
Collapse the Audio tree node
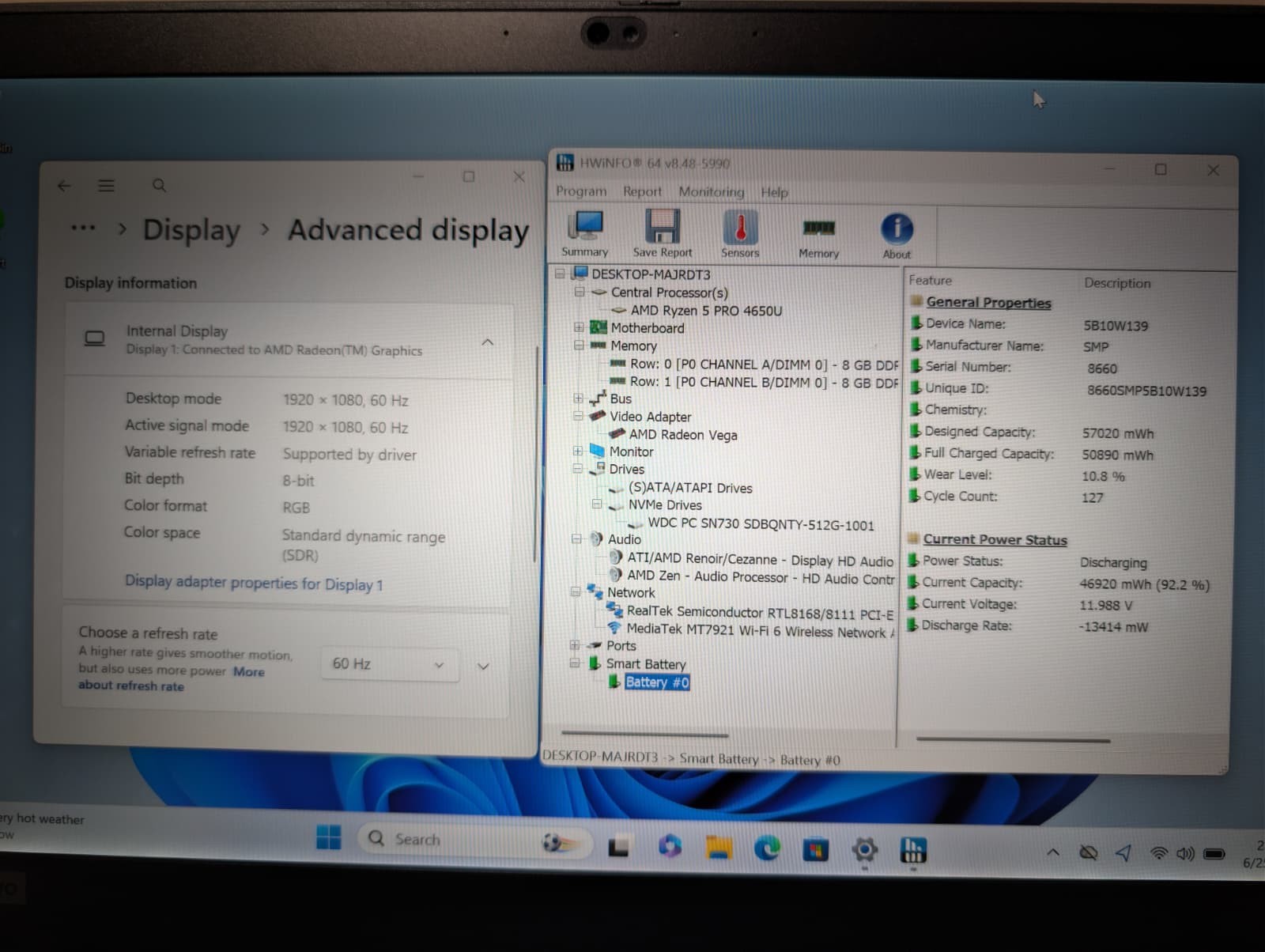(576, 539)
